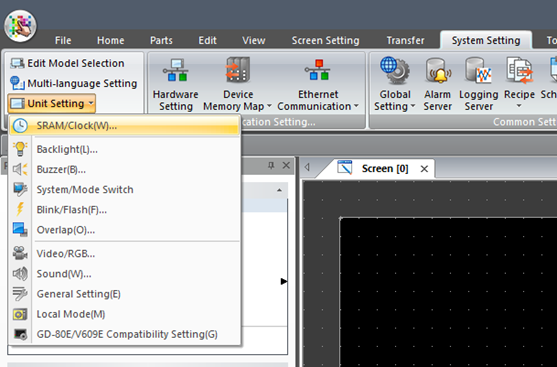Close the Screen [0] tab
The width and height of the screenshot is (557, 367).
424,169
